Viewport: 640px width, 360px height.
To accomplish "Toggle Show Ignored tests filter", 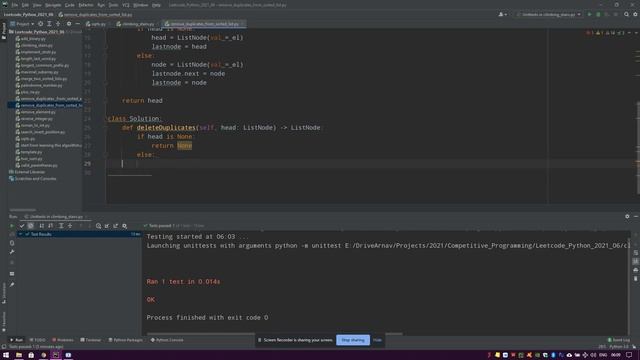I will pyautogui.click(x=31, y=226).
